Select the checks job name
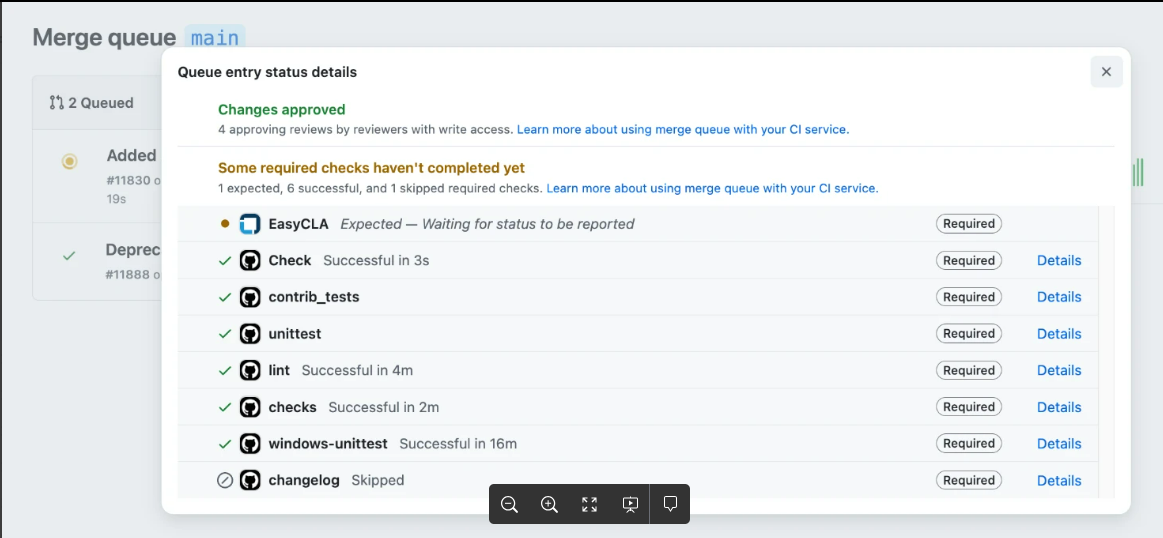Image resolution: width=1163 pixels, height=538 pixels. pos(292,407)
